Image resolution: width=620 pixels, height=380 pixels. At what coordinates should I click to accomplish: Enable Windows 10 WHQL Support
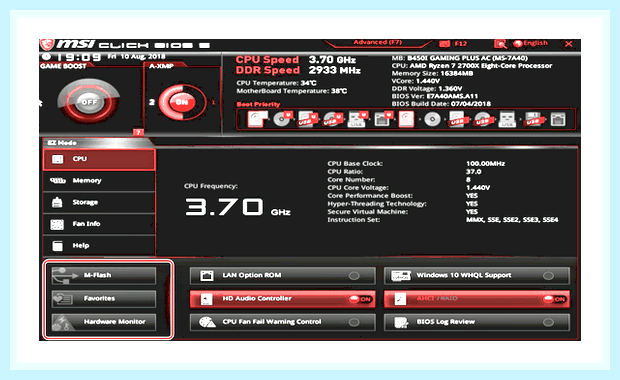(548, 276)
